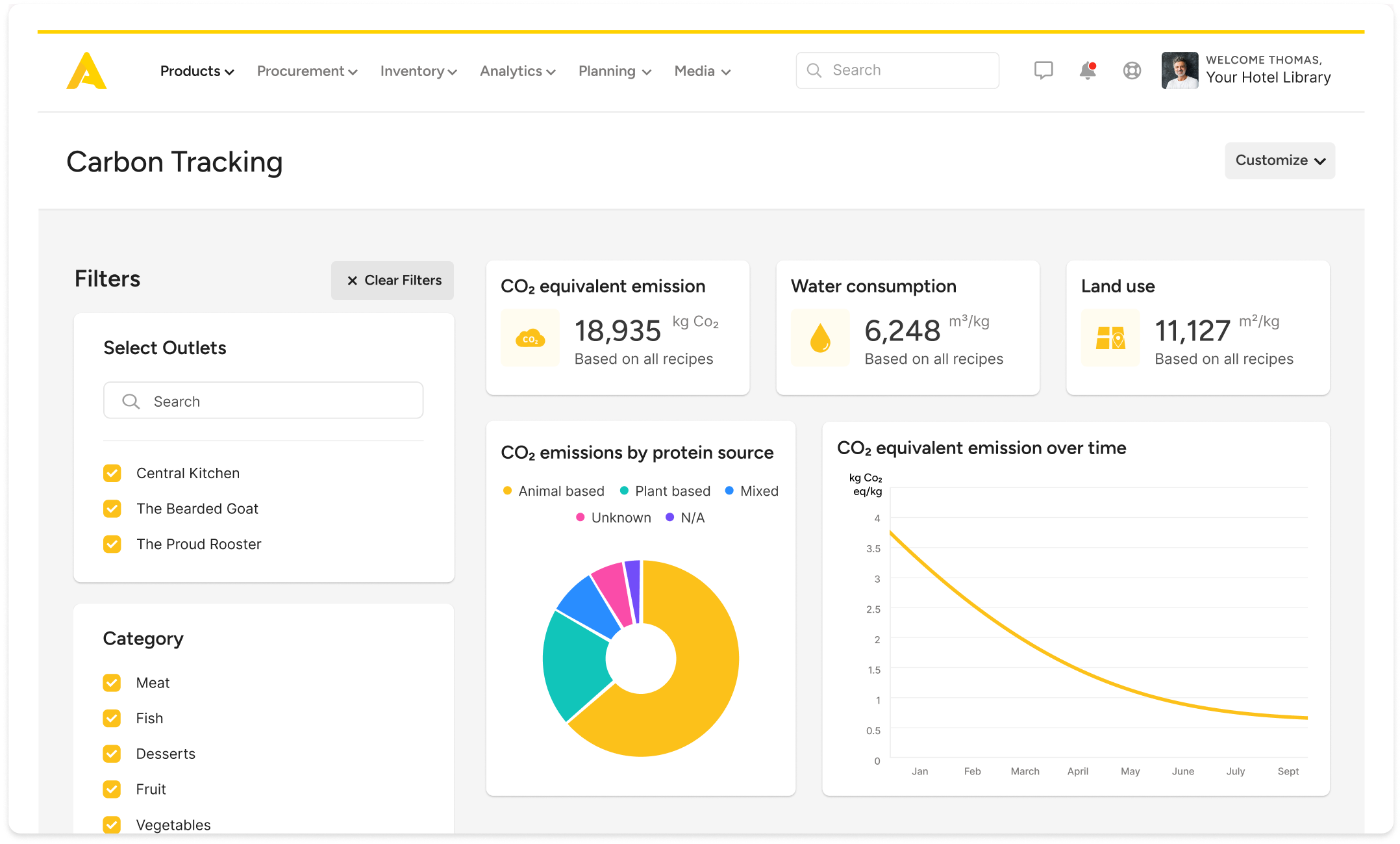1400x844 pixels.
Task: Click the X icon on Clear Filters
Action: 353,281
